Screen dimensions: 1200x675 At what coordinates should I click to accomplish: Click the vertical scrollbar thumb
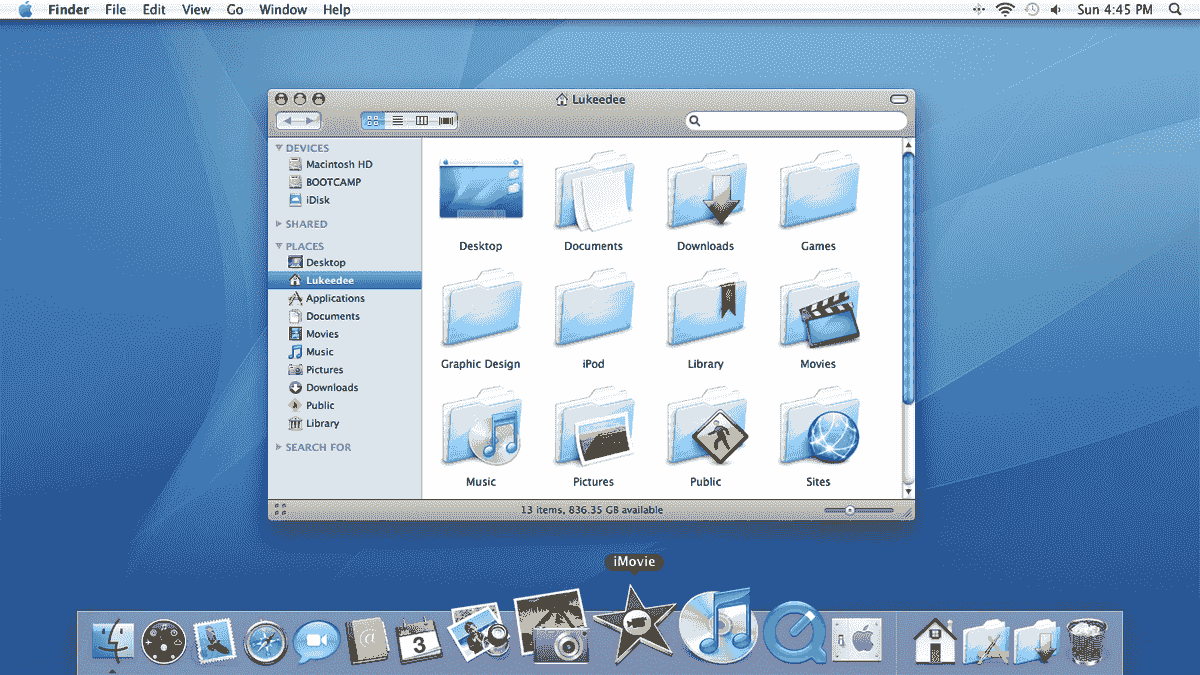pos(908,278)
